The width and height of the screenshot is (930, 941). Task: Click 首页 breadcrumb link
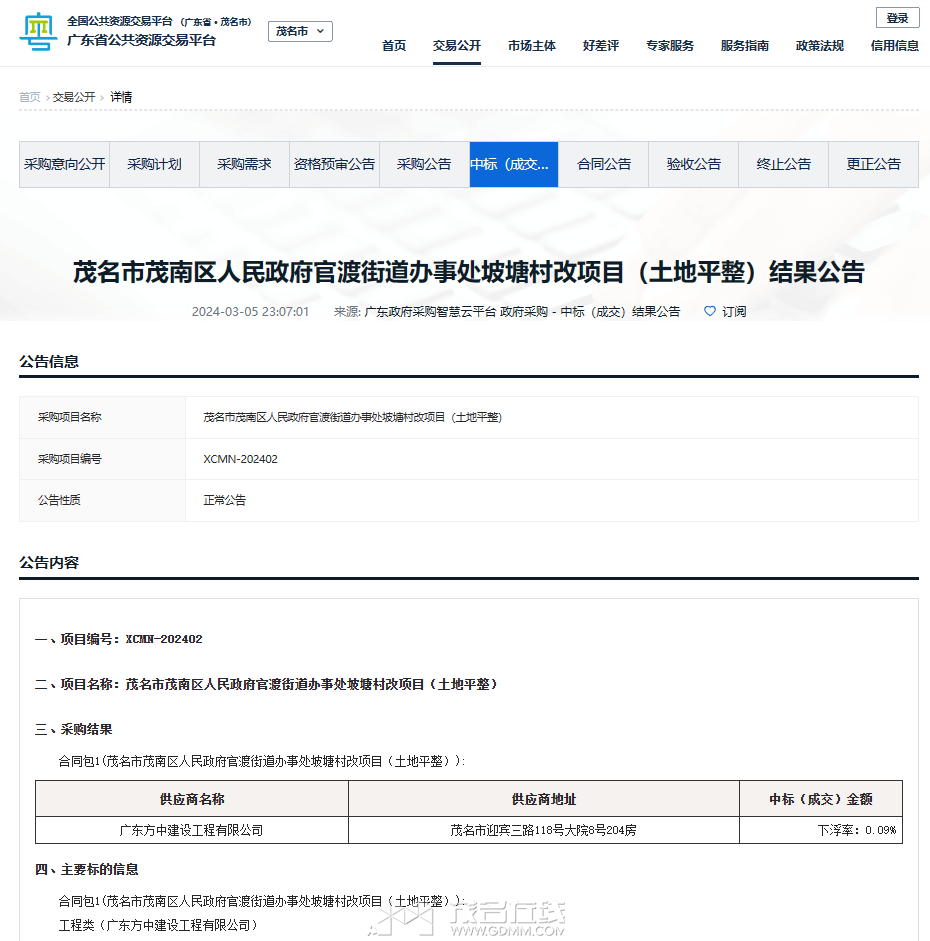coord(30,97)
